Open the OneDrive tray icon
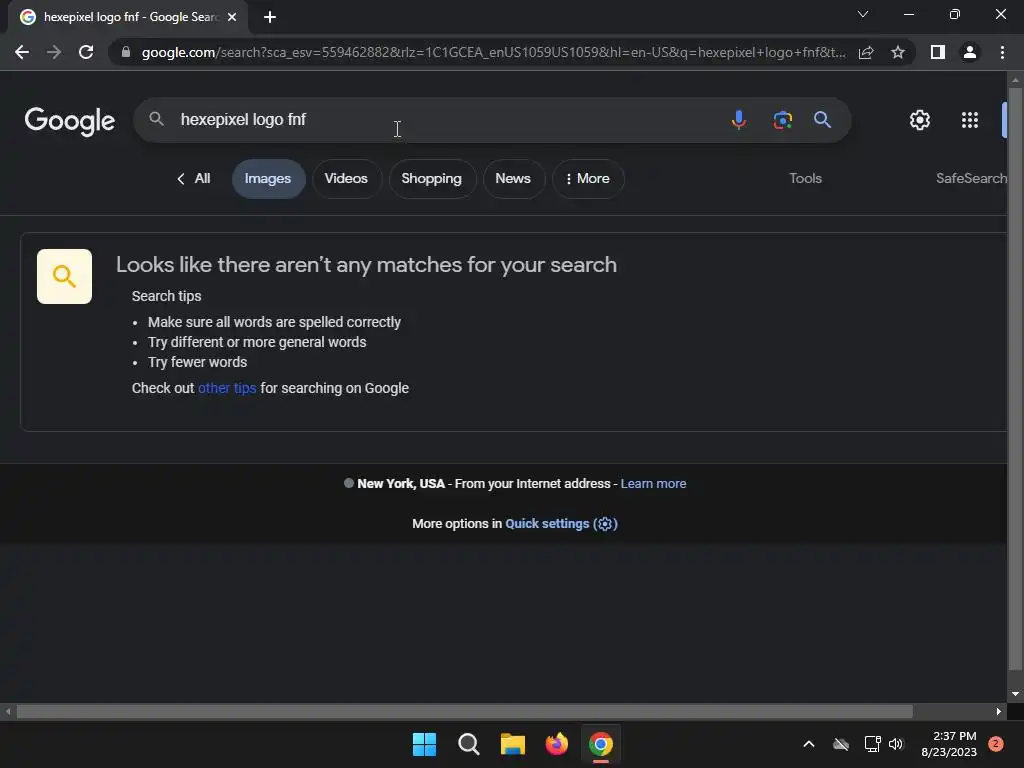Screen dimensions: 1024x768 [841, 744]
